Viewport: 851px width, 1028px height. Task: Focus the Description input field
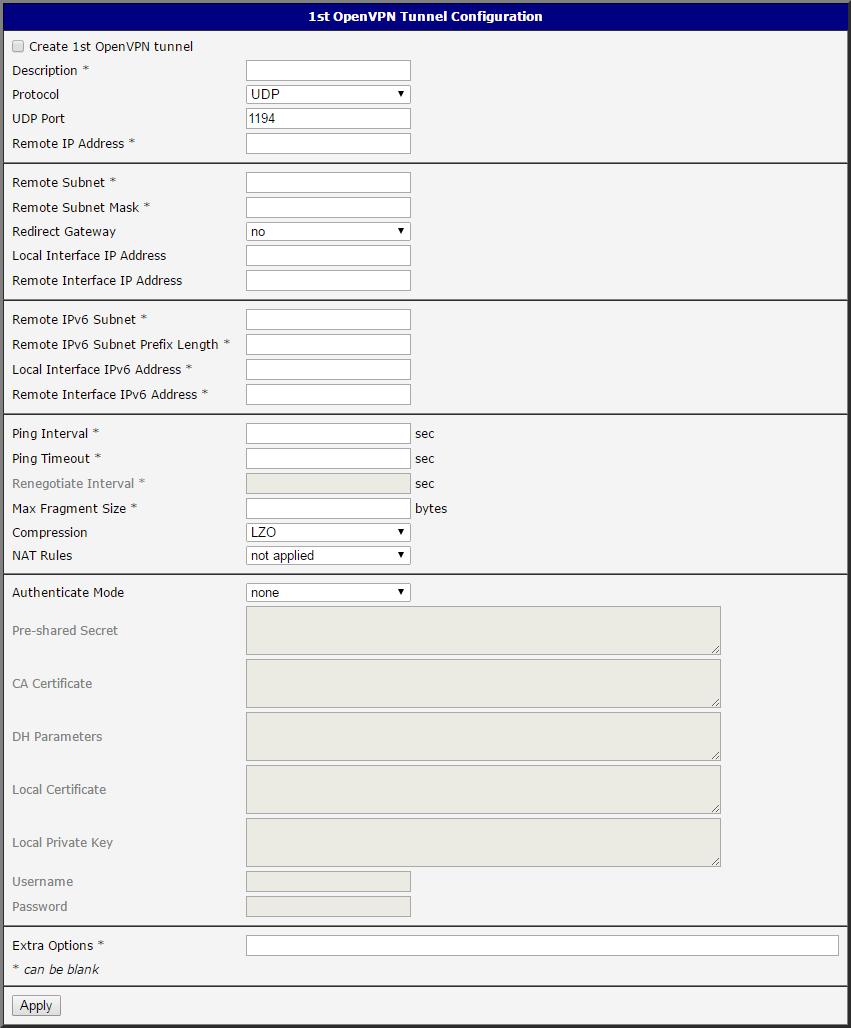[328, 70]
